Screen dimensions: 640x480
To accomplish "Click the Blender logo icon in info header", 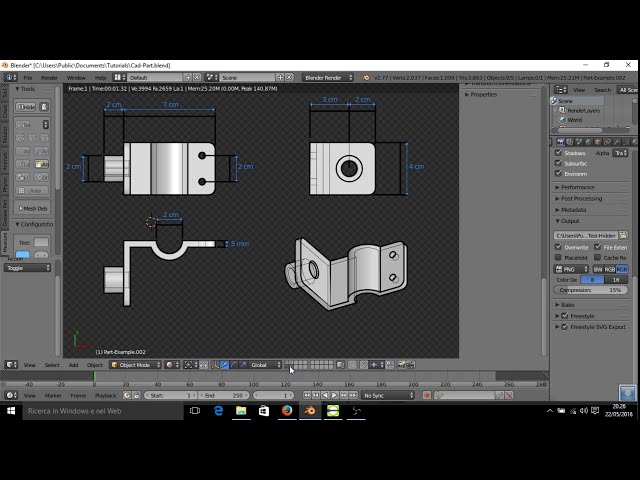I will tap(366, 78).
